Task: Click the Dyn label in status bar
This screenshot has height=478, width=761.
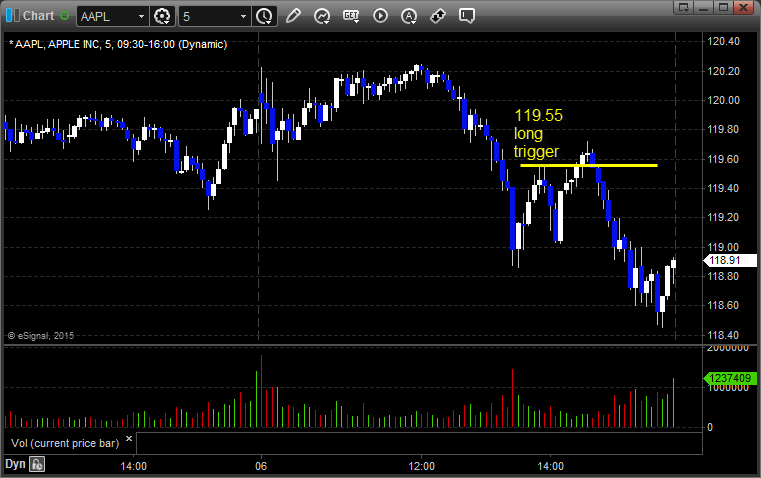Action: [x=15, y=464]
